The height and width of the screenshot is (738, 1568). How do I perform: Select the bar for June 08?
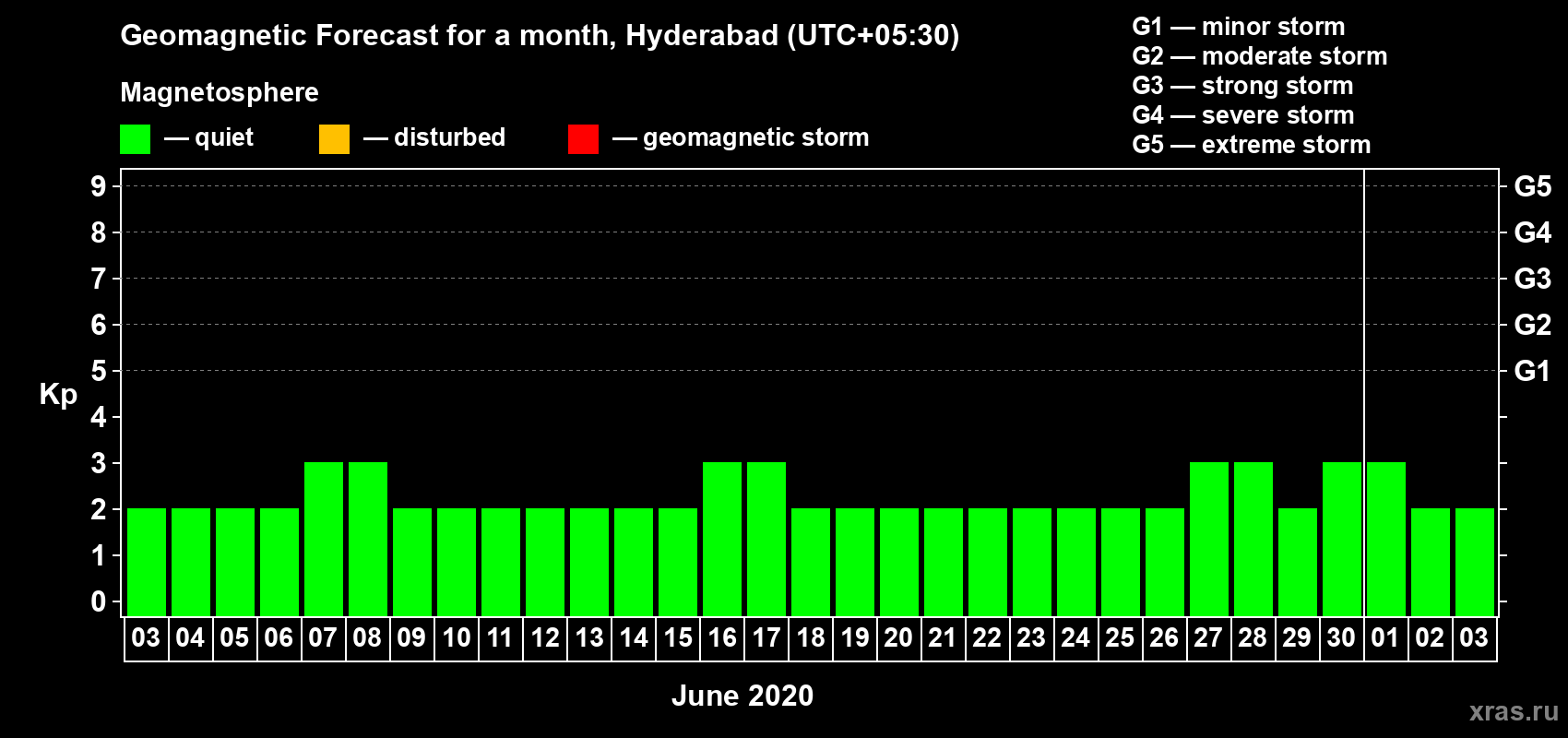(368, 539)
